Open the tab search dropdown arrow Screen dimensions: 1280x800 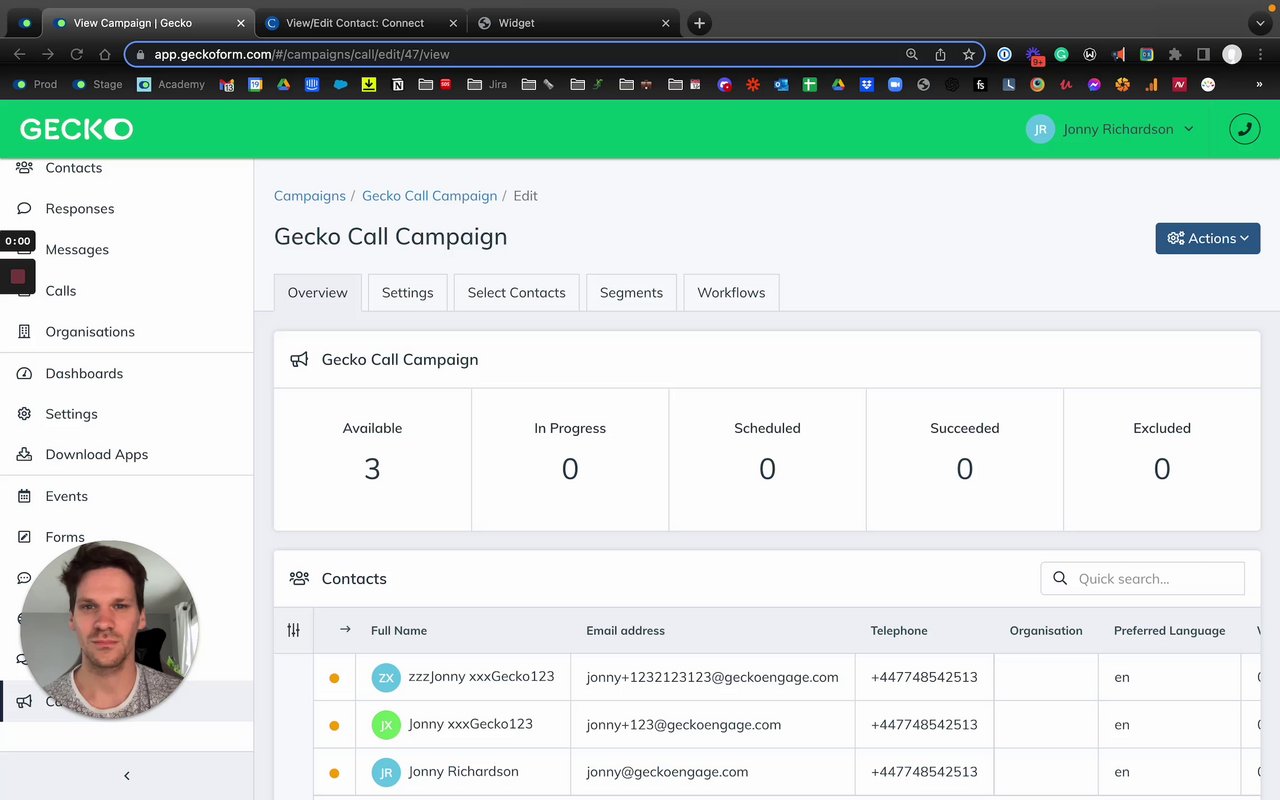pos(1260,23)
